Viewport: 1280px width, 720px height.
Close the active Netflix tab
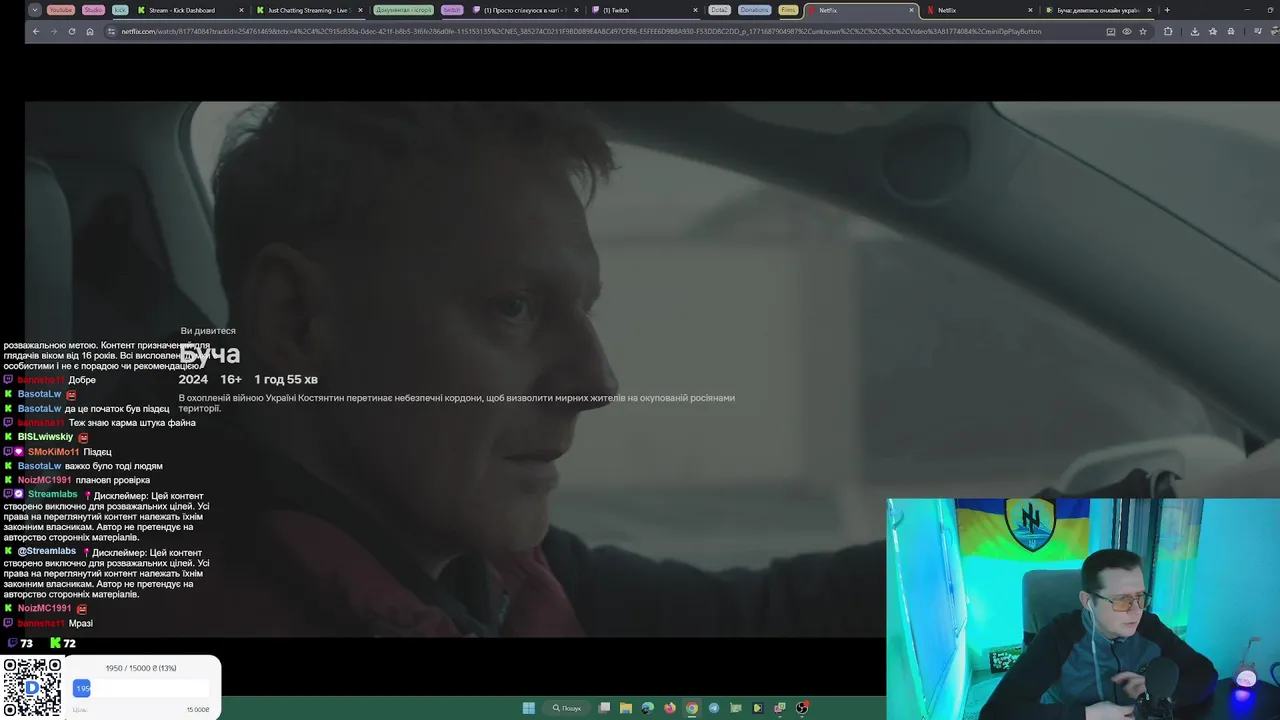[x=911, y=10]
